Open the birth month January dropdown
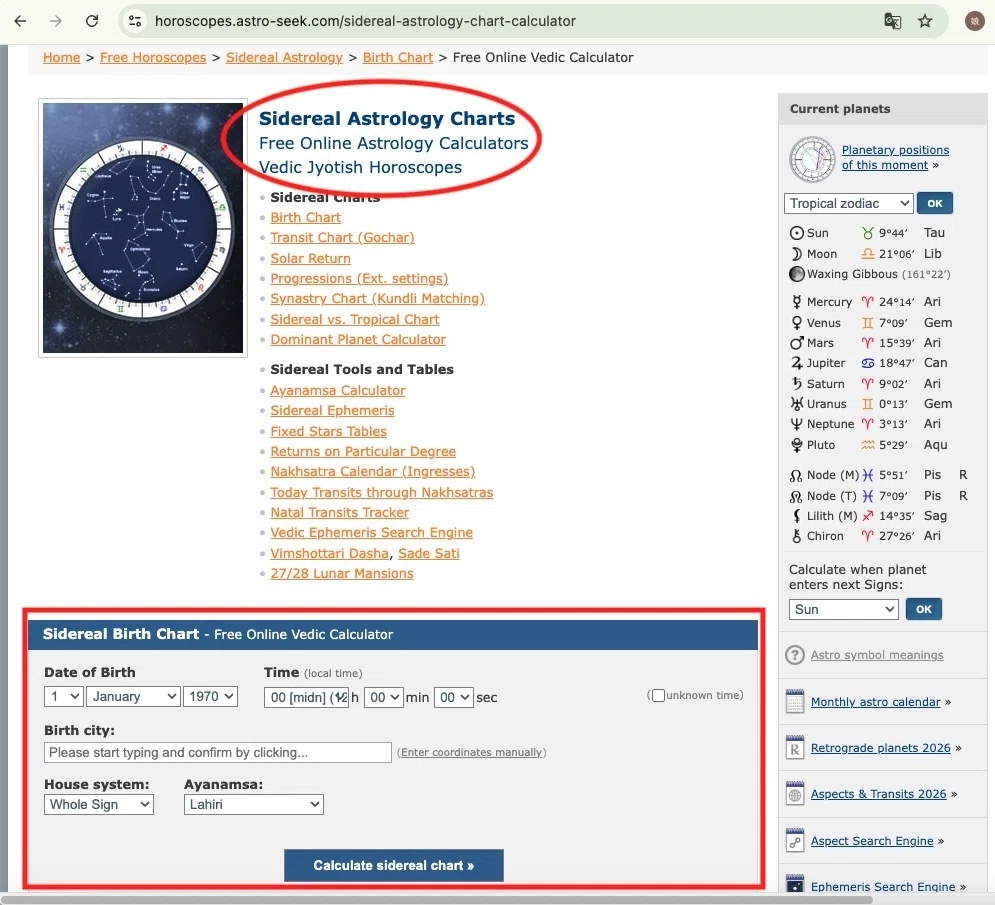995x905 pixels. tap(133, 697)
